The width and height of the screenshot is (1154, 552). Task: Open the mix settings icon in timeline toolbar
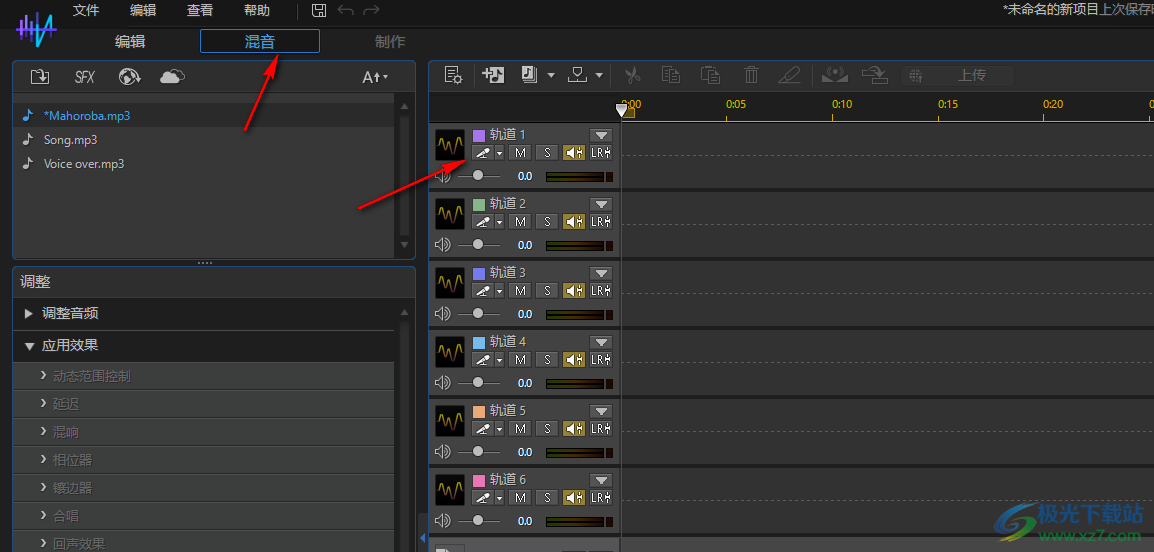pos(453,75)
